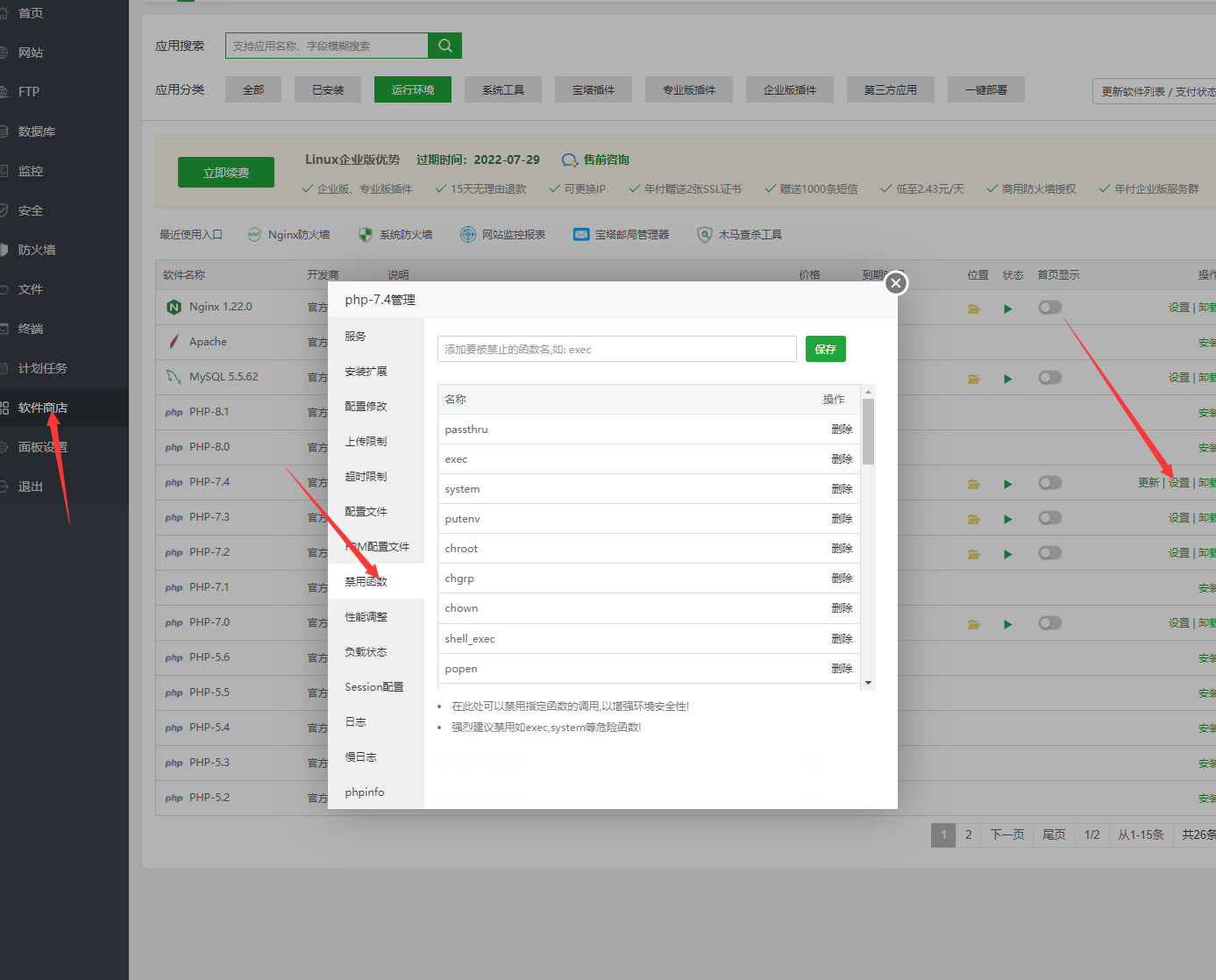The image size is (1216, 980).
Task: Delete the popen disabled function
Action: [x=842, y=669]
